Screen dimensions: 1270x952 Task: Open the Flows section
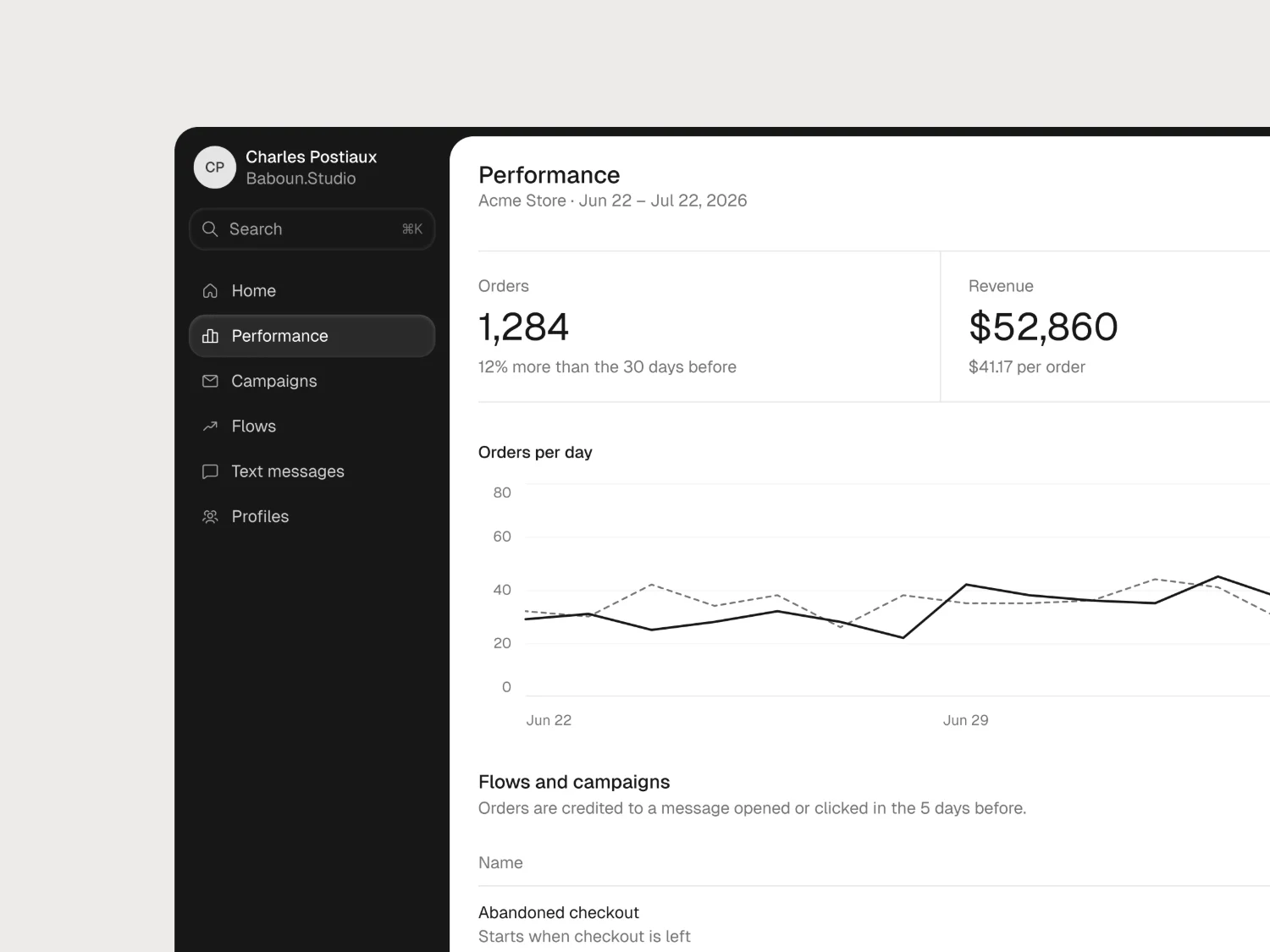tap(312, 426)
